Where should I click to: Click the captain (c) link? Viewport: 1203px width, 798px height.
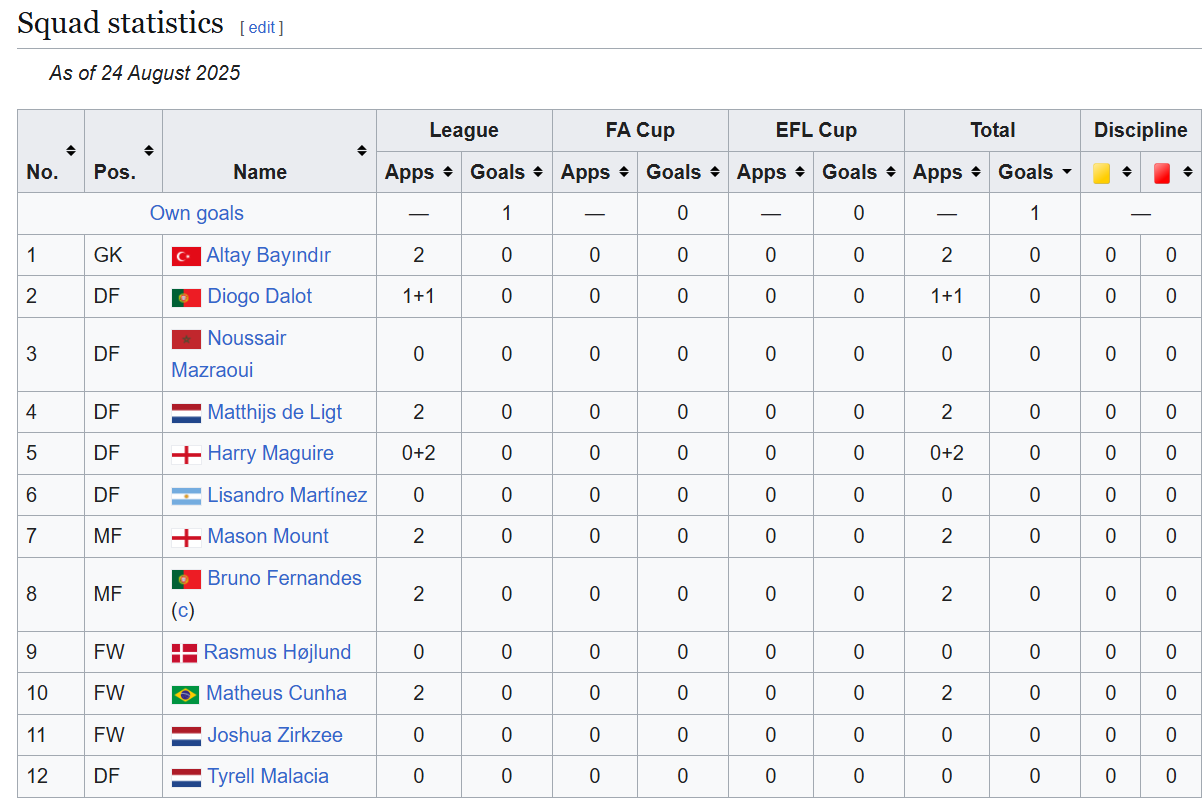point(183,610)
